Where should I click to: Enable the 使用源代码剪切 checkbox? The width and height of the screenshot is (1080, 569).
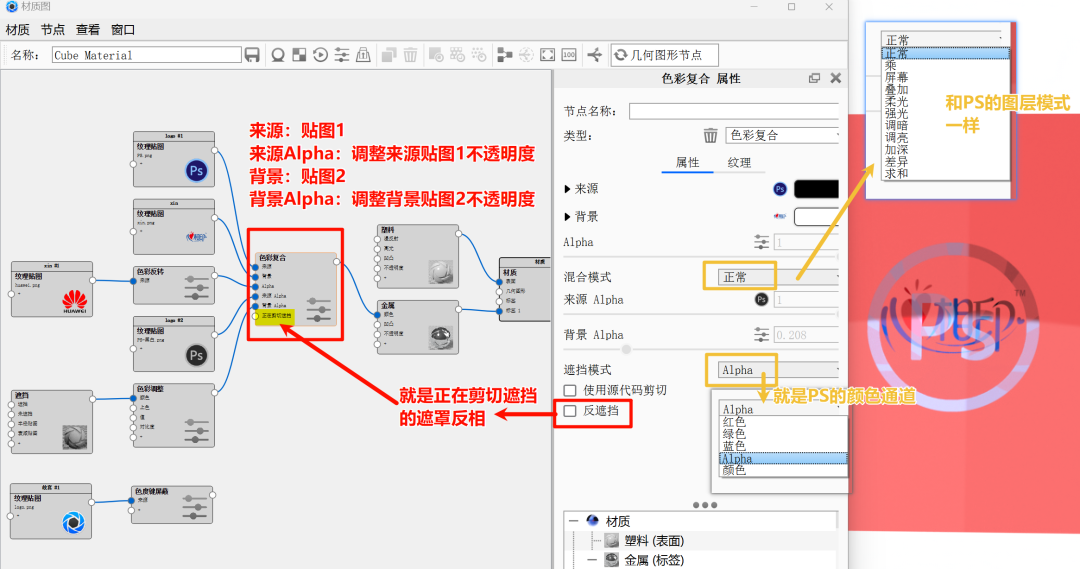point(570,391)
